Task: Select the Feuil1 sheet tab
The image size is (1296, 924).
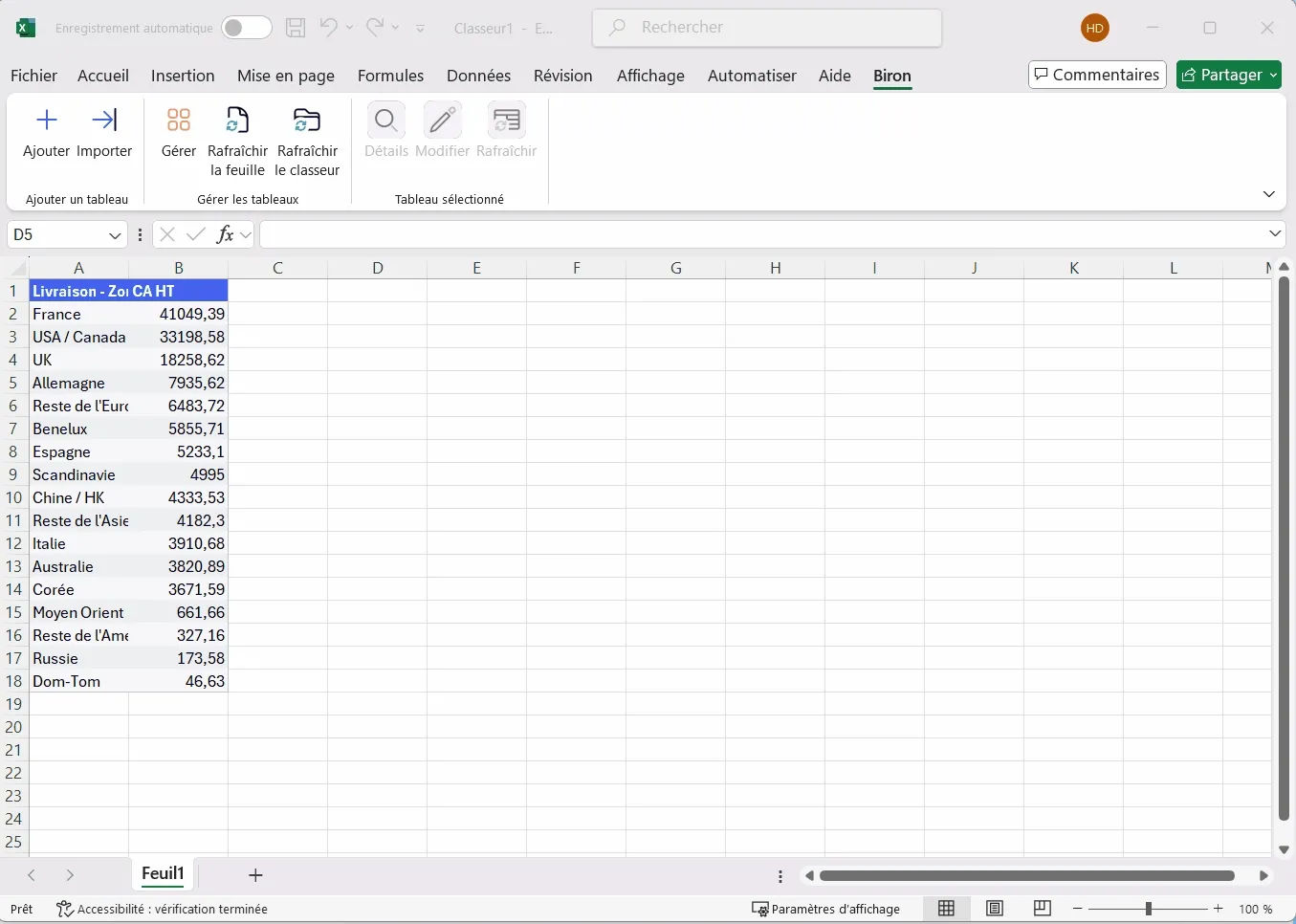Action: point(163,873)
